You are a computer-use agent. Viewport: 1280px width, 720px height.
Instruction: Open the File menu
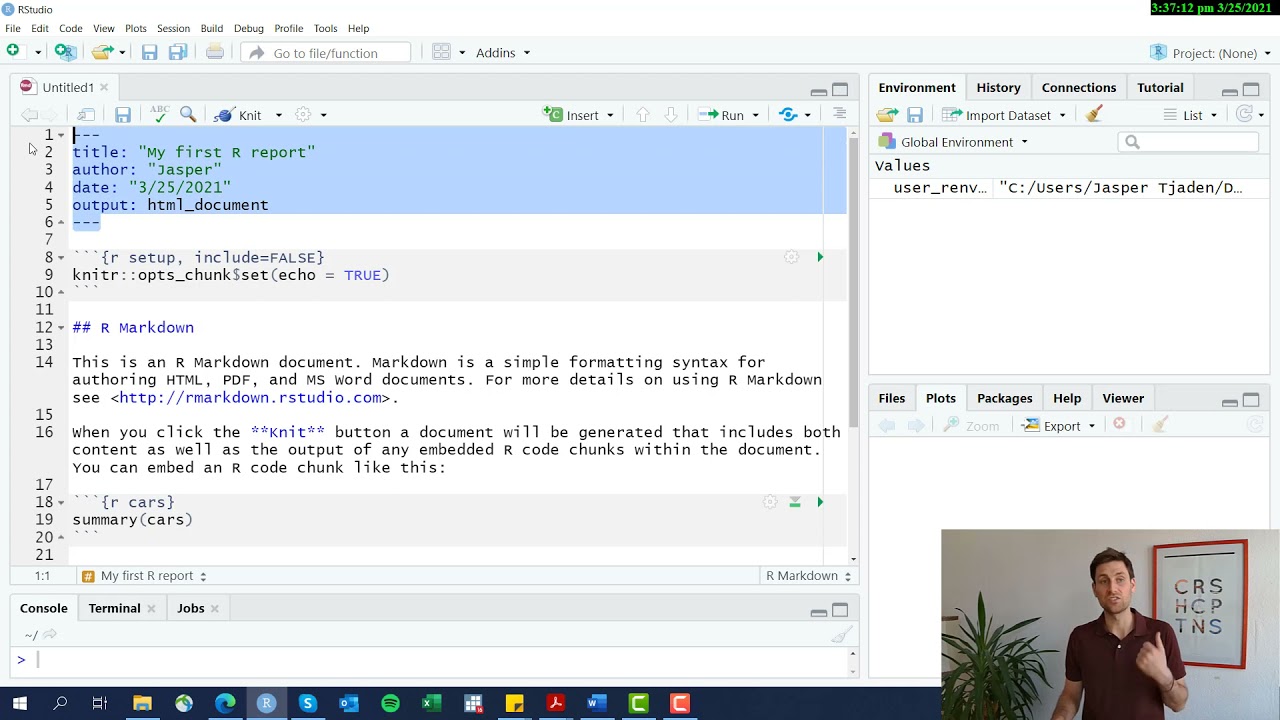[13, 28]
